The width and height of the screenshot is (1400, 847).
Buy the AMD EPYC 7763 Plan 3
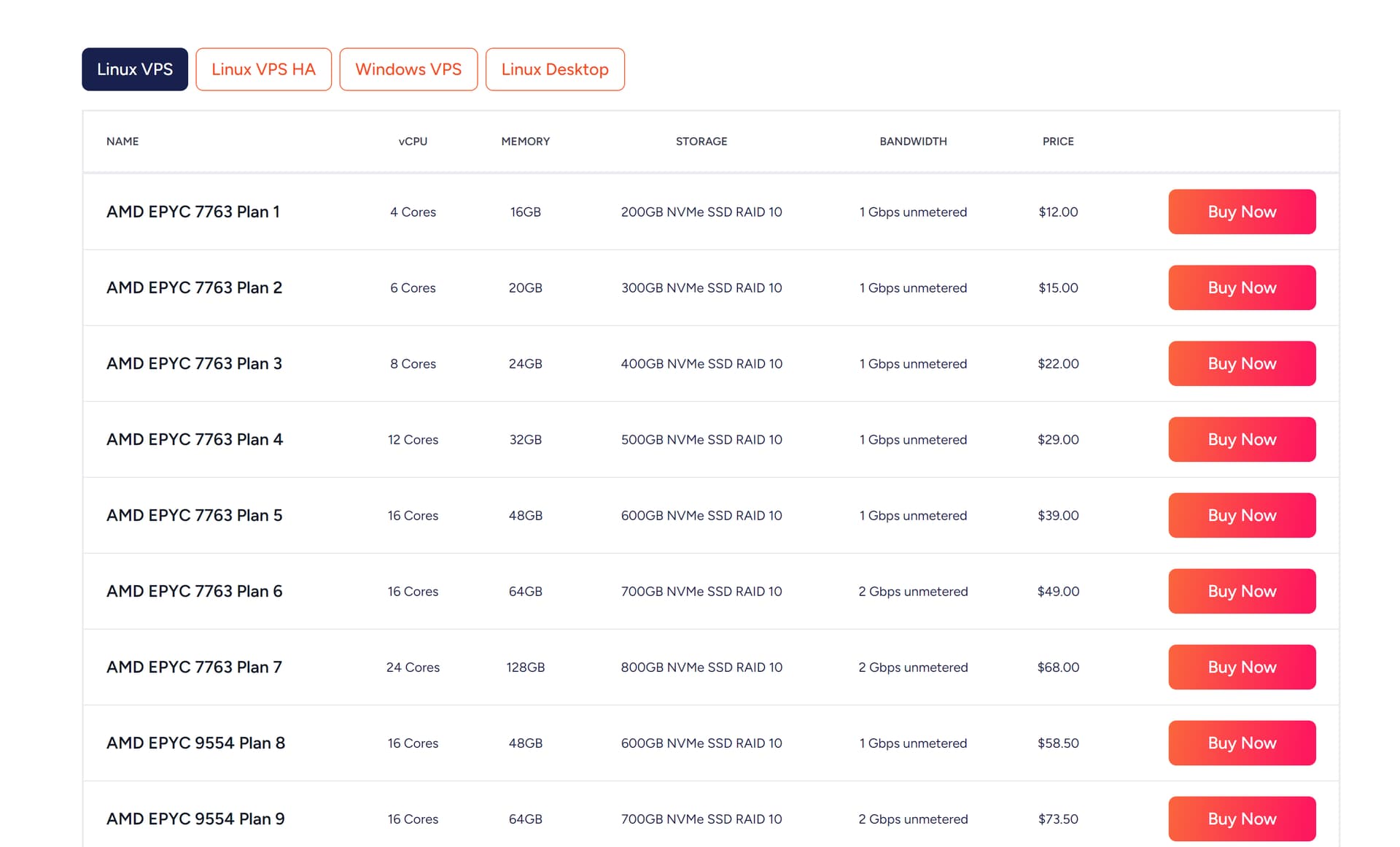click(x=1242, y=363)
